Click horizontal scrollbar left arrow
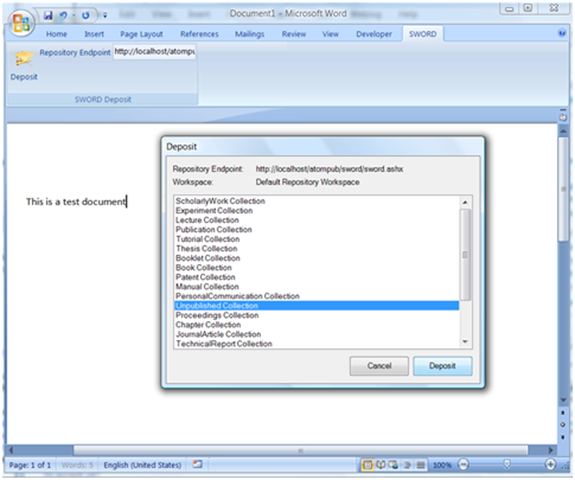The width and height of the screenshot is (575, 480). click(x=11, y=450)
